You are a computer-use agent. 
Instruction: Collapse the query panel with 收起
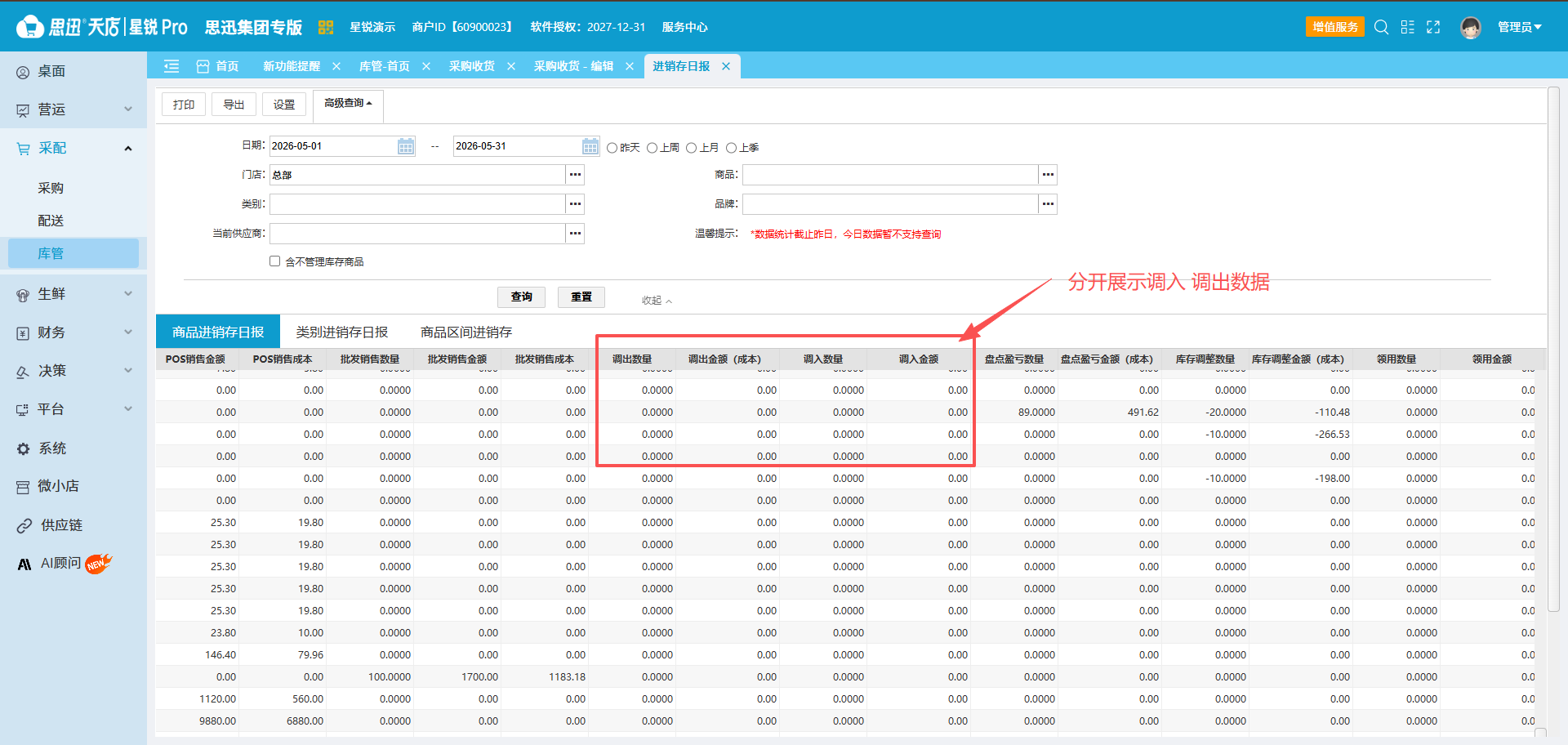pos(657,301)
